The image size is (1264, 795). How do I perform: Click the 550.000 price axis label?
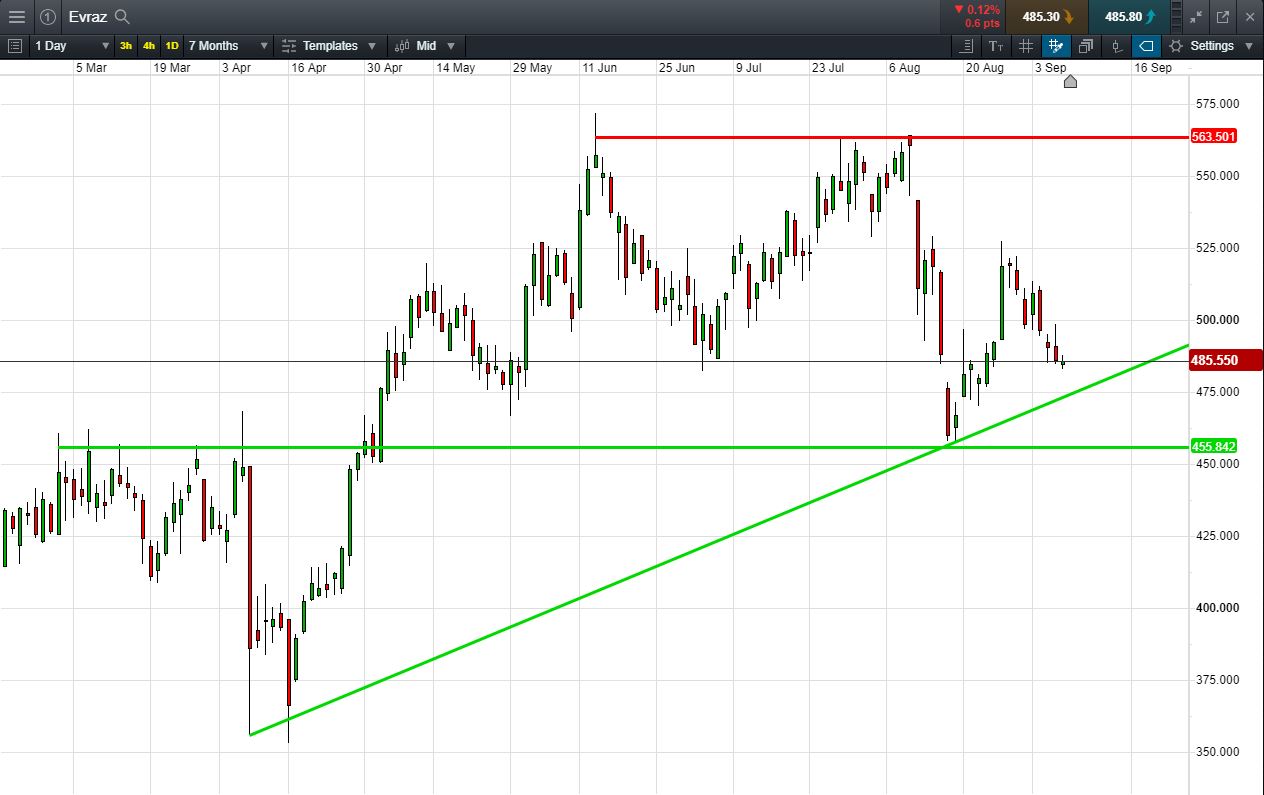click(1218, 176)
